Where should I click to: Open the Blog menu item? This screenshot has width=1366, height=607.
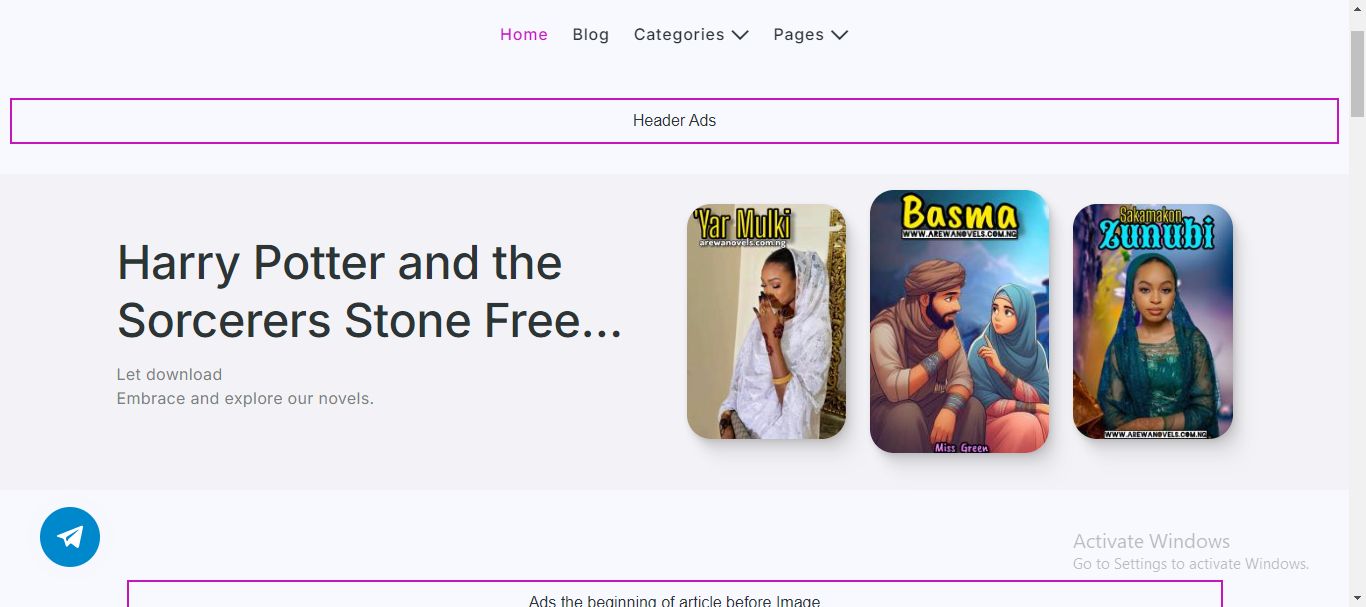[591, 34]
